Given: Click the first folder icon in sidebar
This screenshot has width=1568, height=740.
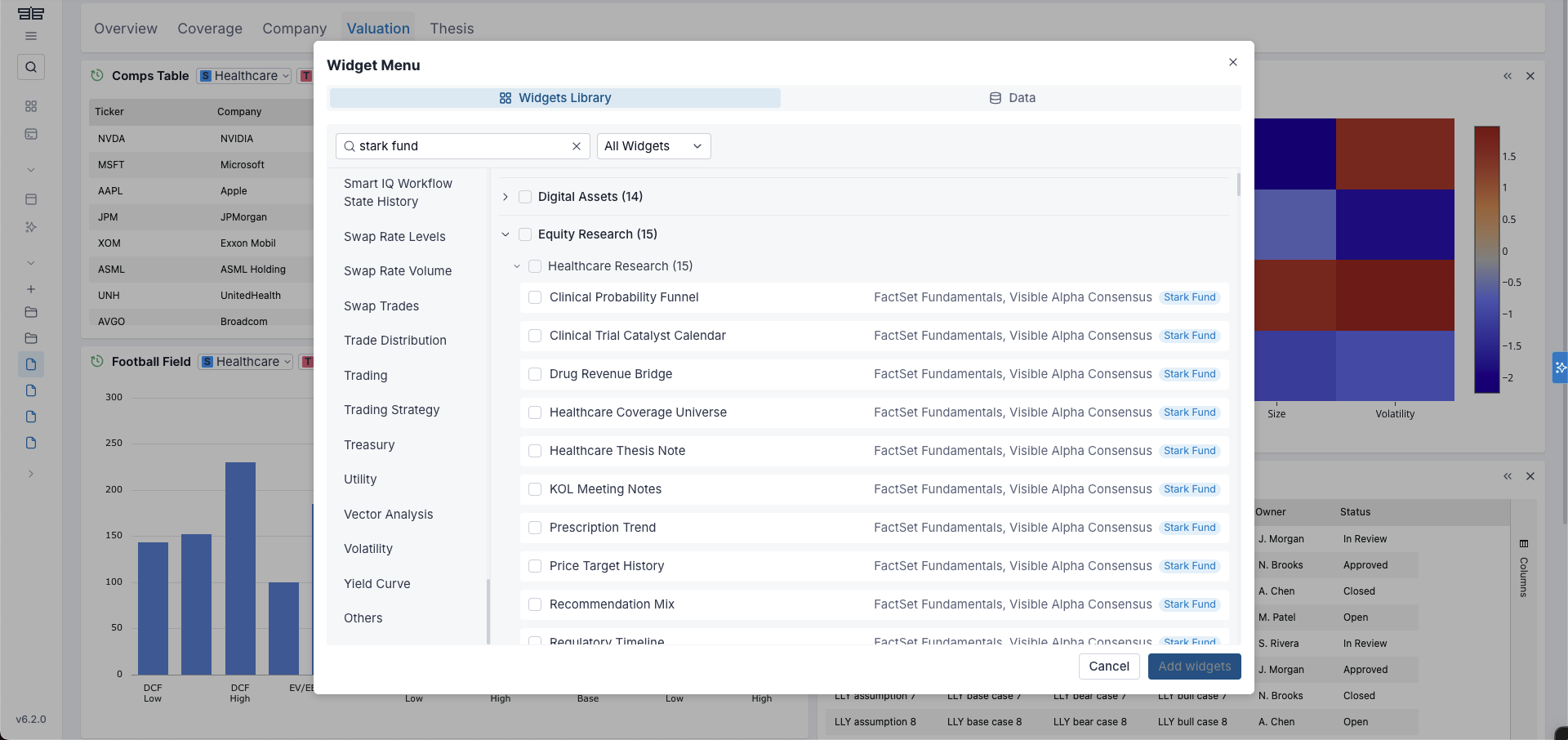Looking at the screenshot, I should click(x=31, y=312).
